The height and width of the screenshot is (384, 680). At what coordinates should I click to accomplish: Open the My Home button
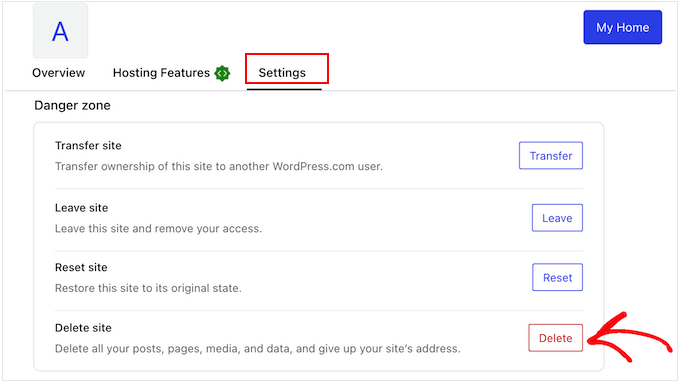tap(622, 27)
